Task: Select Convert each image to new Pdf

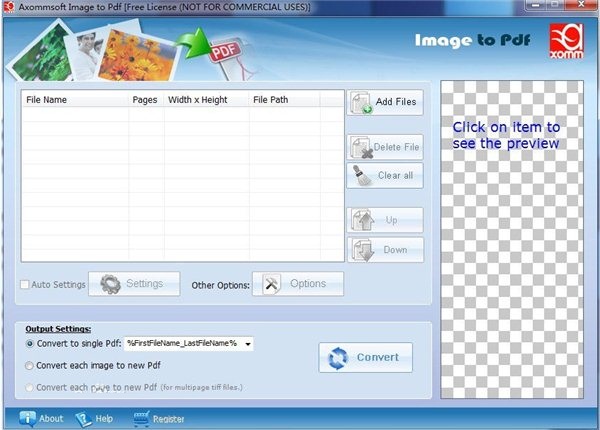Action: pyautogui.click(x=29, y=365)
